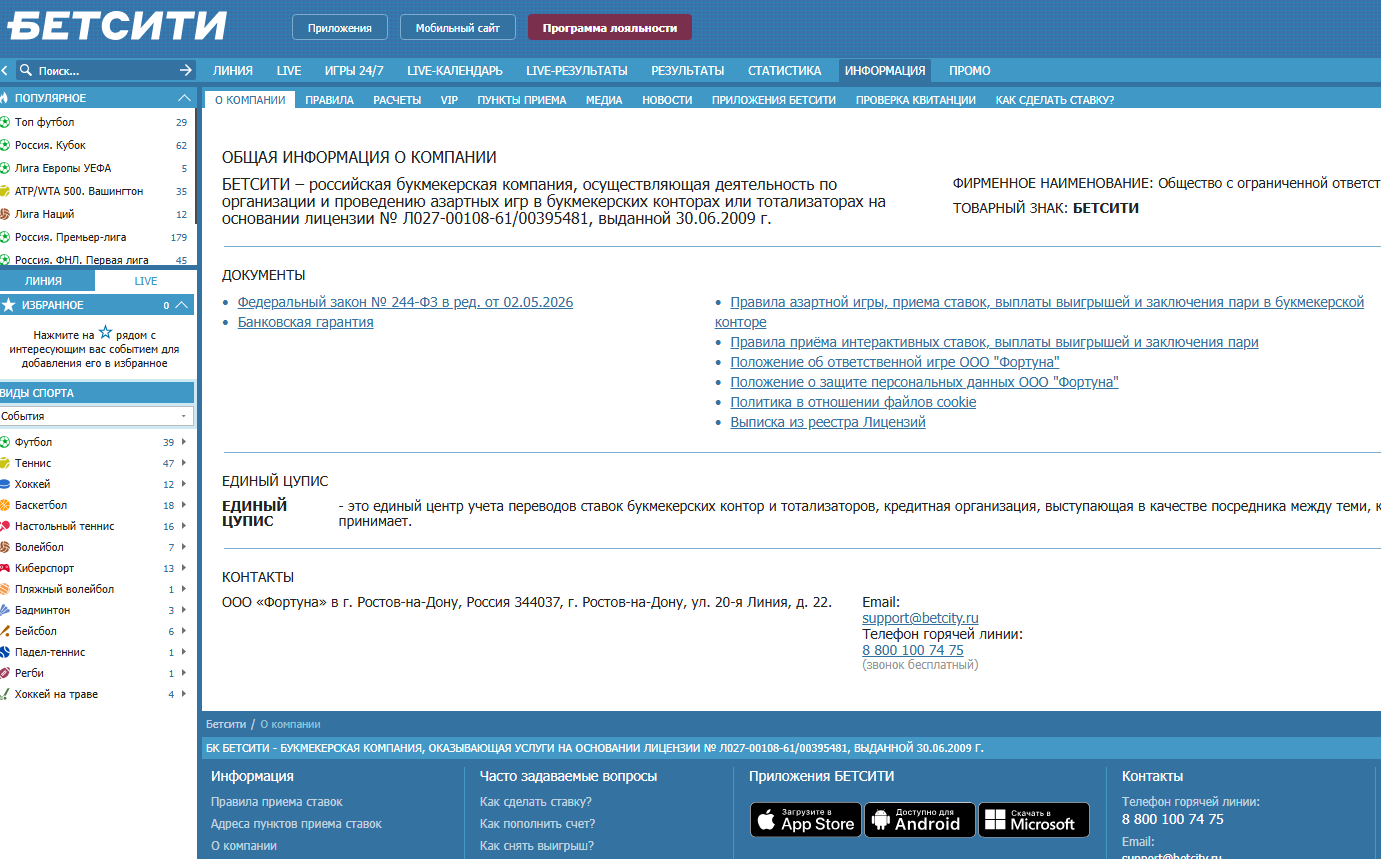Image resolution: width=1381 pixels, height=859 pixels.
Task: Expand the Теннис arrow
Action: click(x=184, y=463)
